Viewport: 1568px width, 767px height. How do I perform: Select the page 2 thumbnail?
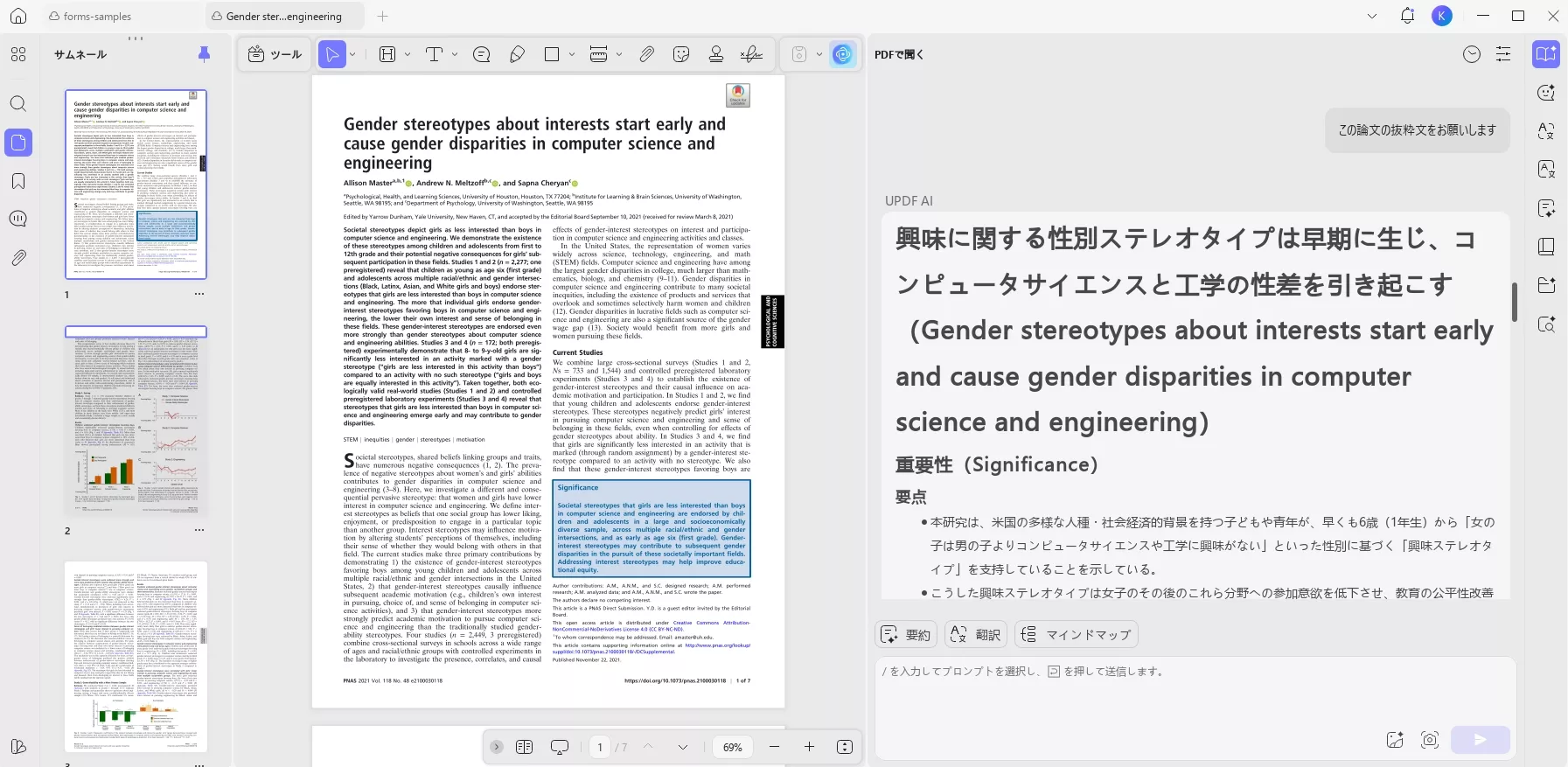coord(136,420)
